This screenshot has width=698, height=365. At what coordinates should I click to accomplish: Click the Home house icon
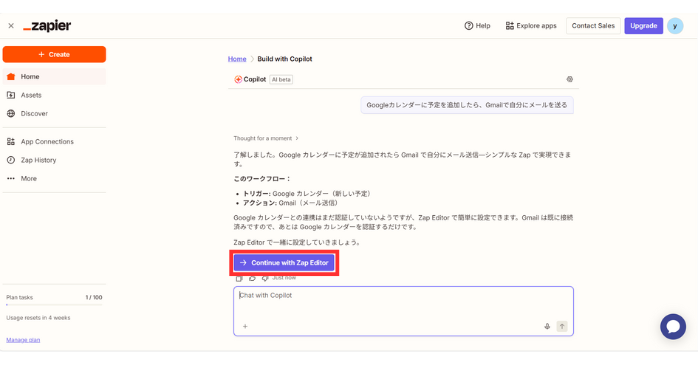coord(11,77)
